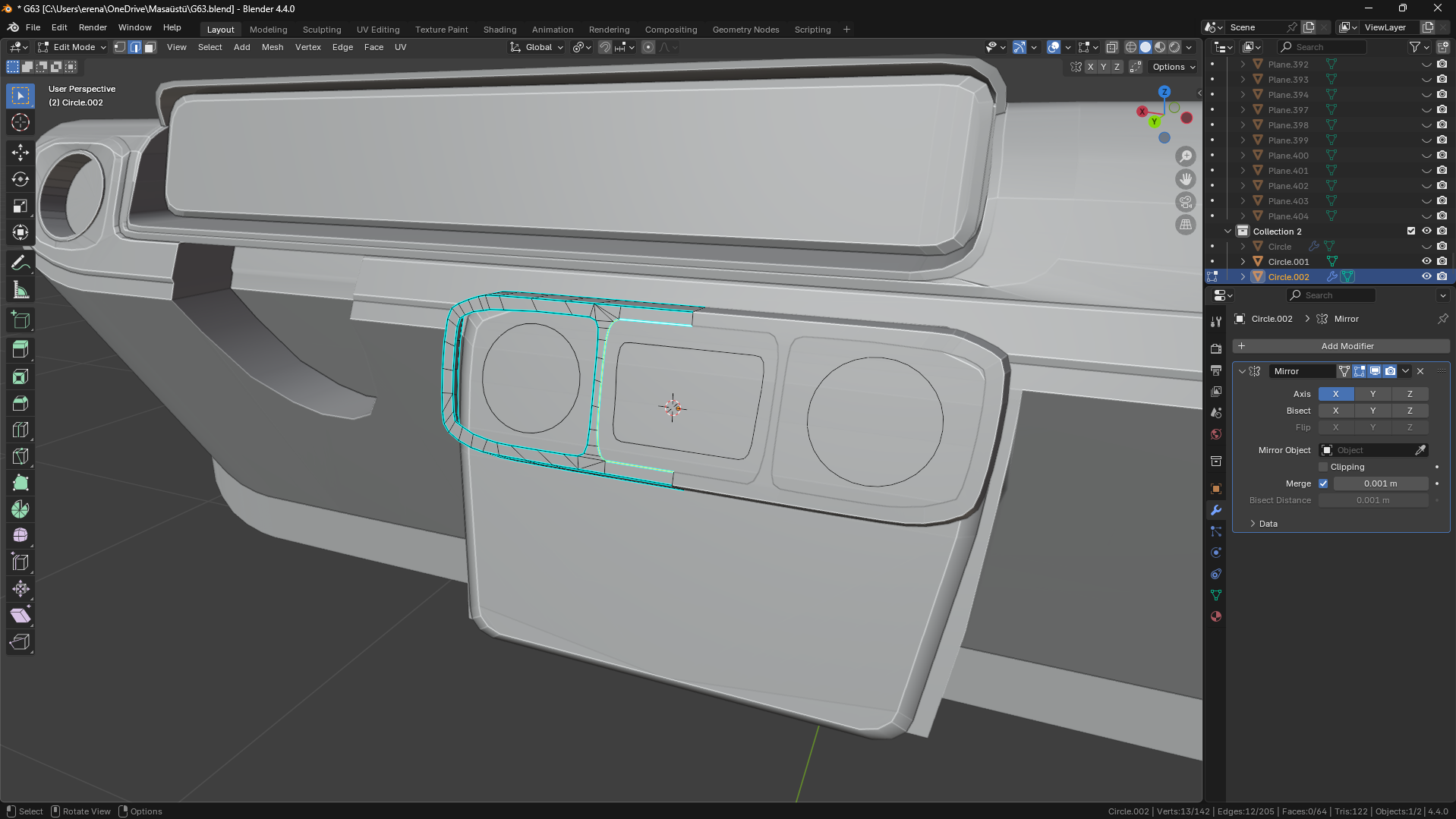Expand the Circle.001 outliner item
The image size is (1456, 819).
tap(1243, 262)
